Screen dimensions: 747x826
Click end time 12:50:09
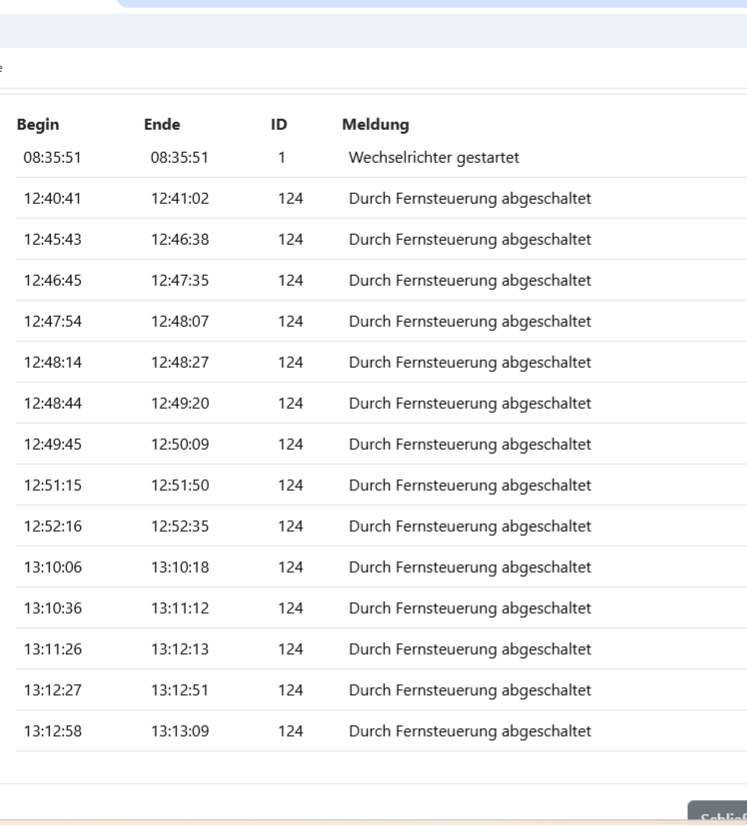[x=180, y=445]
